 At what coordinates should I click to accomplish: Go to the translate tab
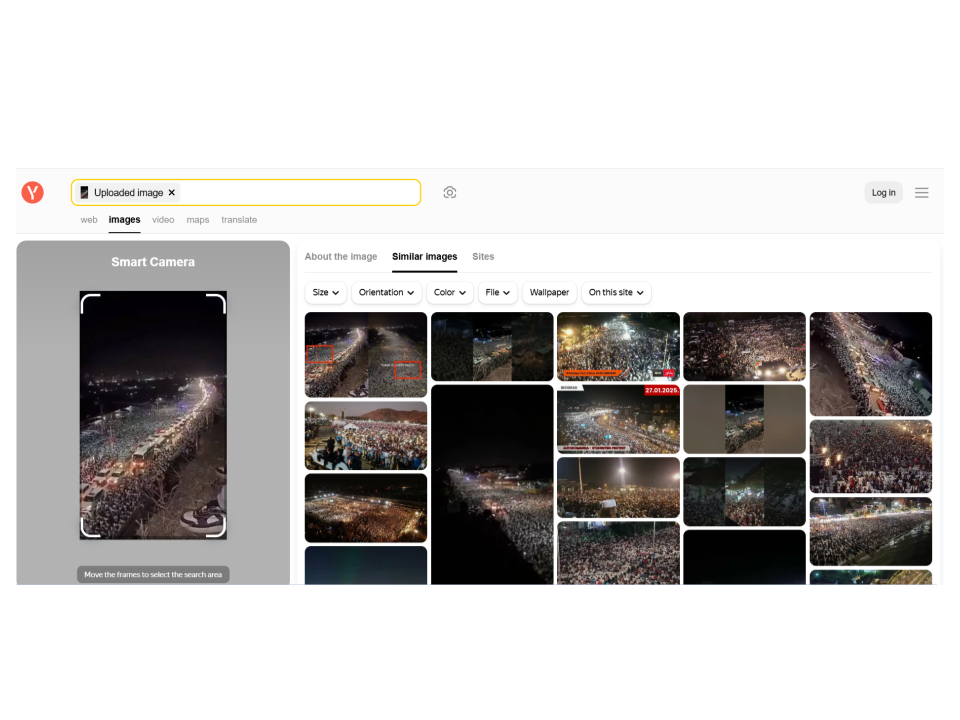(239, 220)
